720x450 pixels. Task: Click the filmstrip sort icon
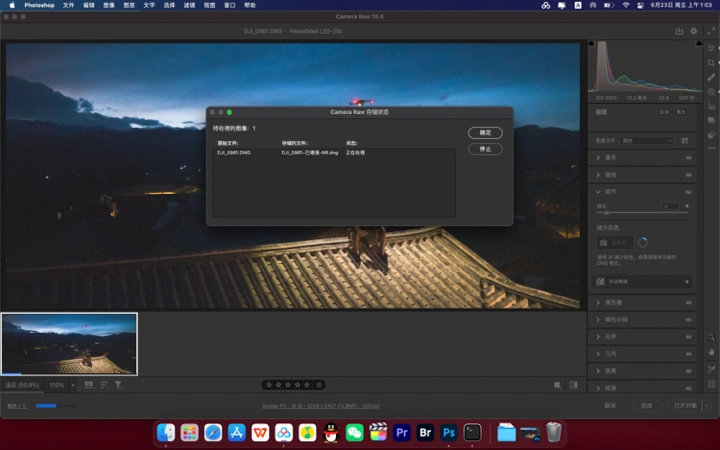pyautogui.click(x=103, y=384)
